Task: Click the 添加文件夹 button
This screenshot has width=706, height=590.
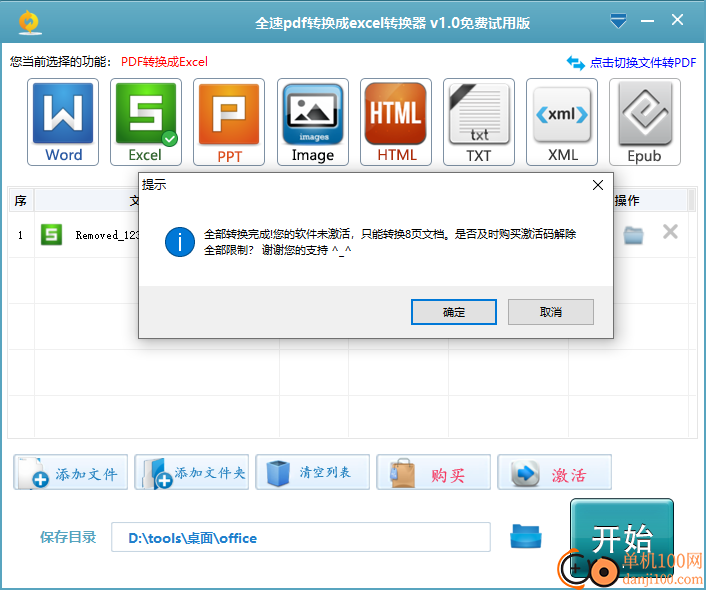Action: pyautogui.click(x=191, y=472)
